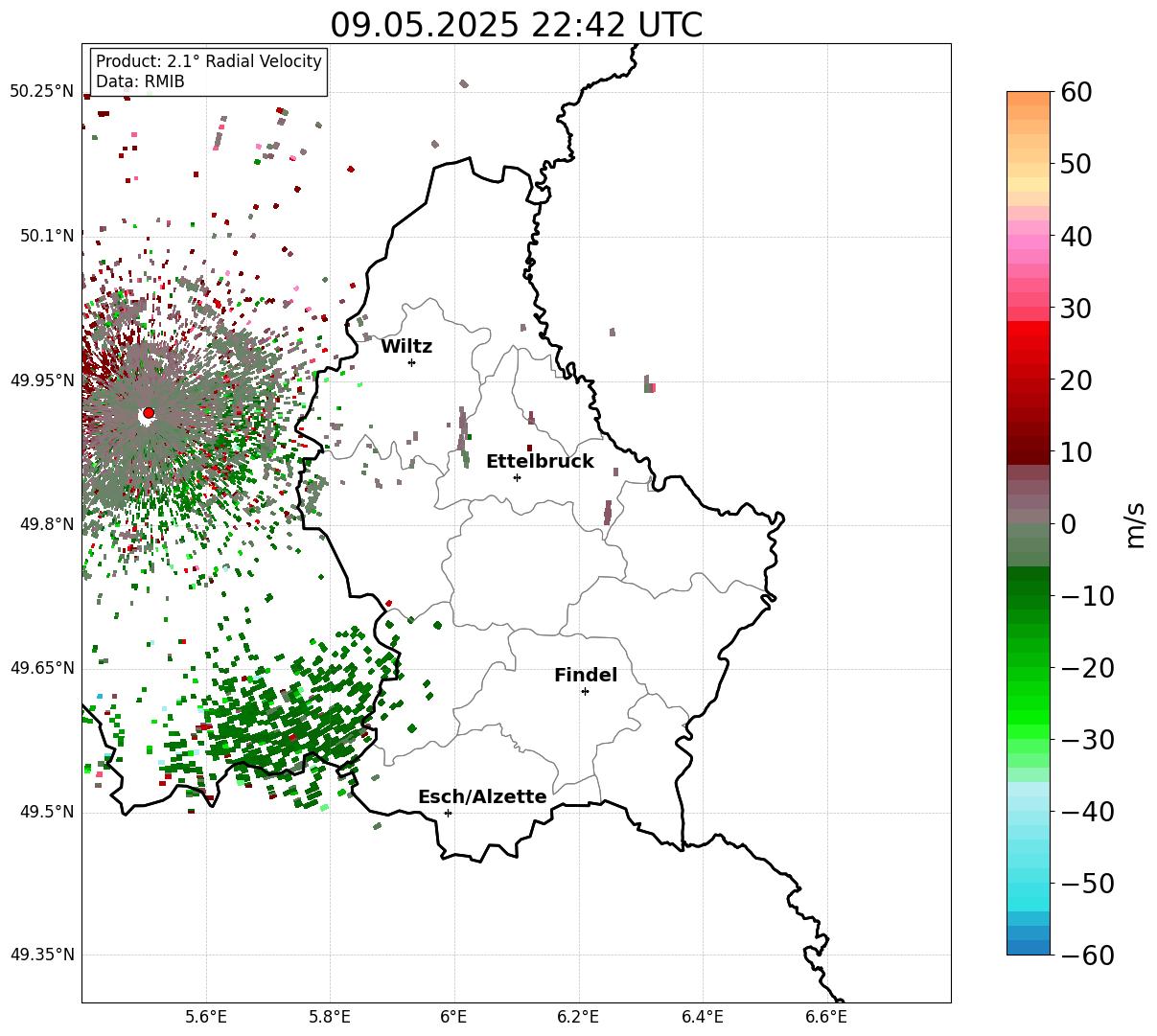Click the colorbar tick label −60
Image resolution: width=1157 pixels, height=1036 pixels.
point(1087,955)
